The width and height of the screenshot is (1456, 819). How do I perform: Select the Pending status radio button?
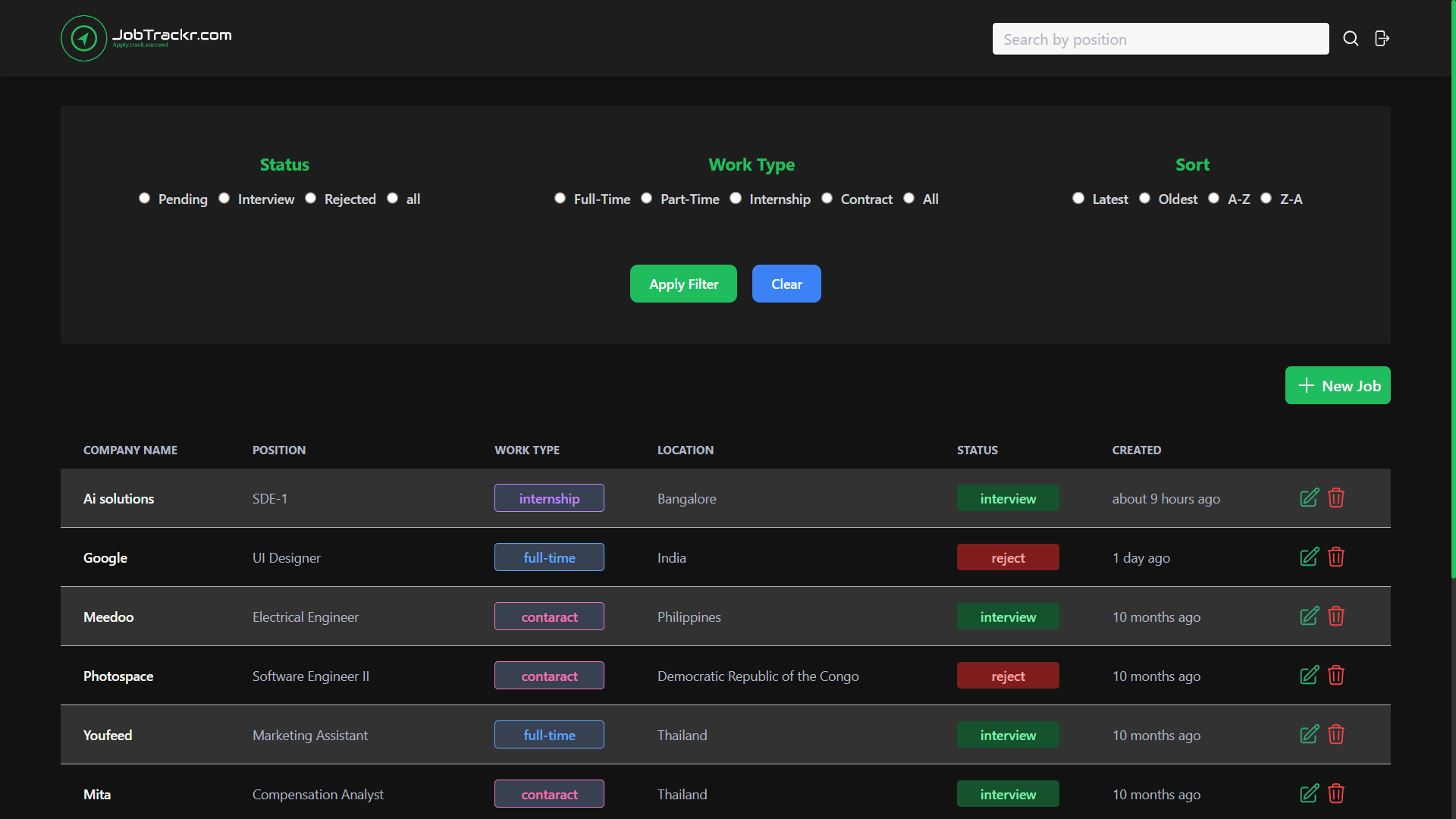tap(144, 198)
